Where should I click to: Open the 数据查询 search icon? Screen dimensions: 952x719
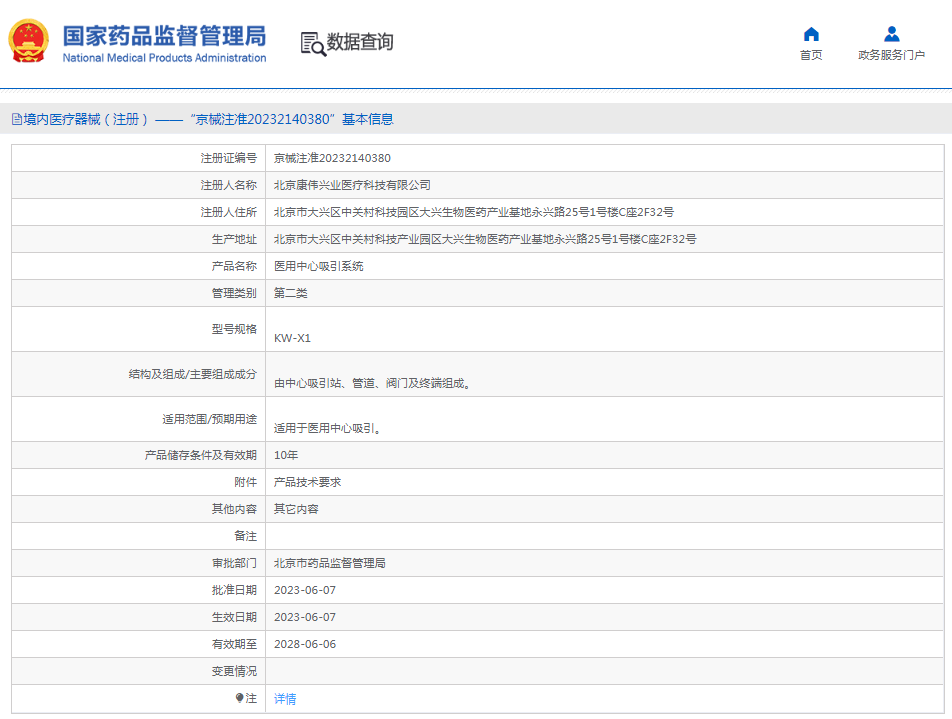point(313,44)
